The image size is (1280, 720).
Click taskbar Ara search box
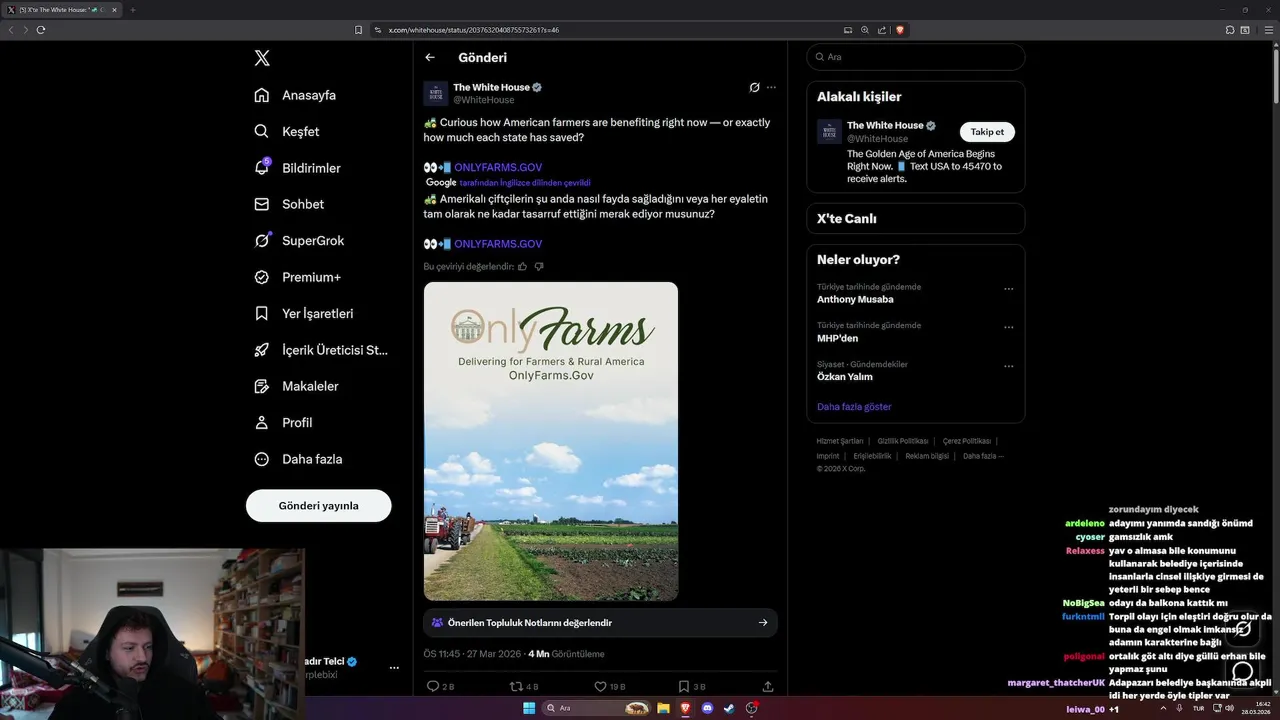(x=597, y=708)
